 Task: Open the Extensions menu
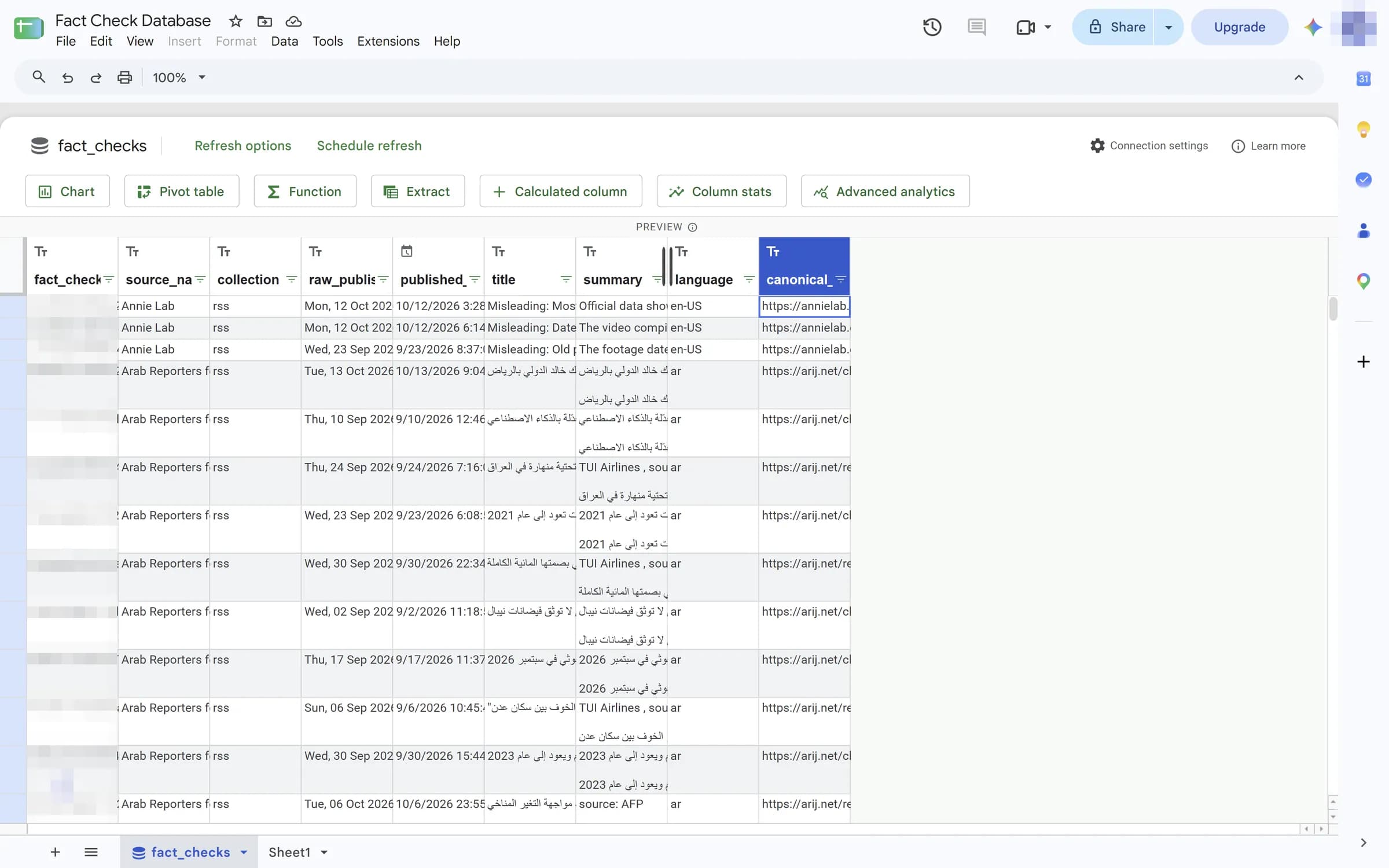pos(388,41)
